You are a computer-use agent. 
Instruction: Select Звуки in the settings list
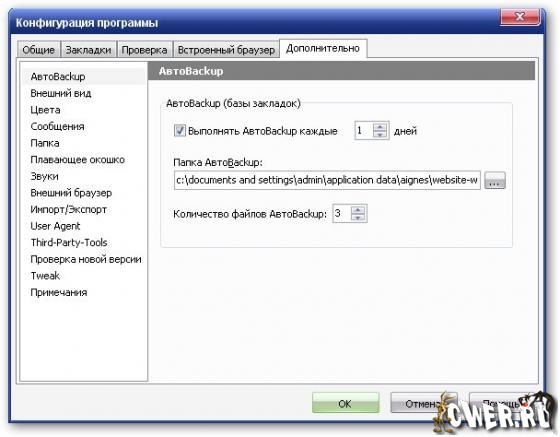[44, 176]
